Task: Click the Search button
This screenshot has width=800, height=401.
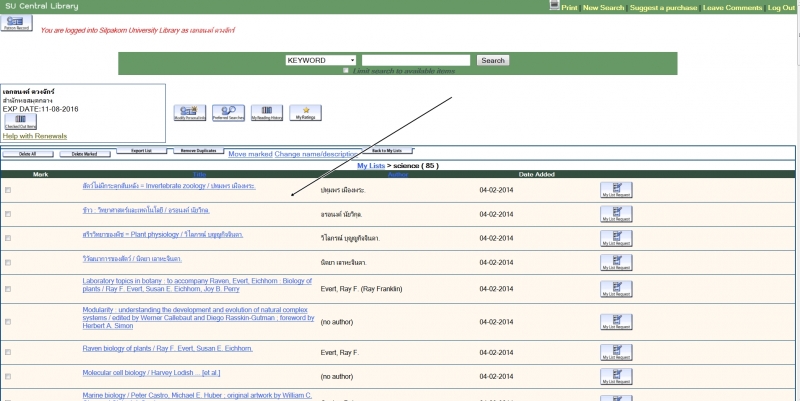Action: (x=493, y=60)
